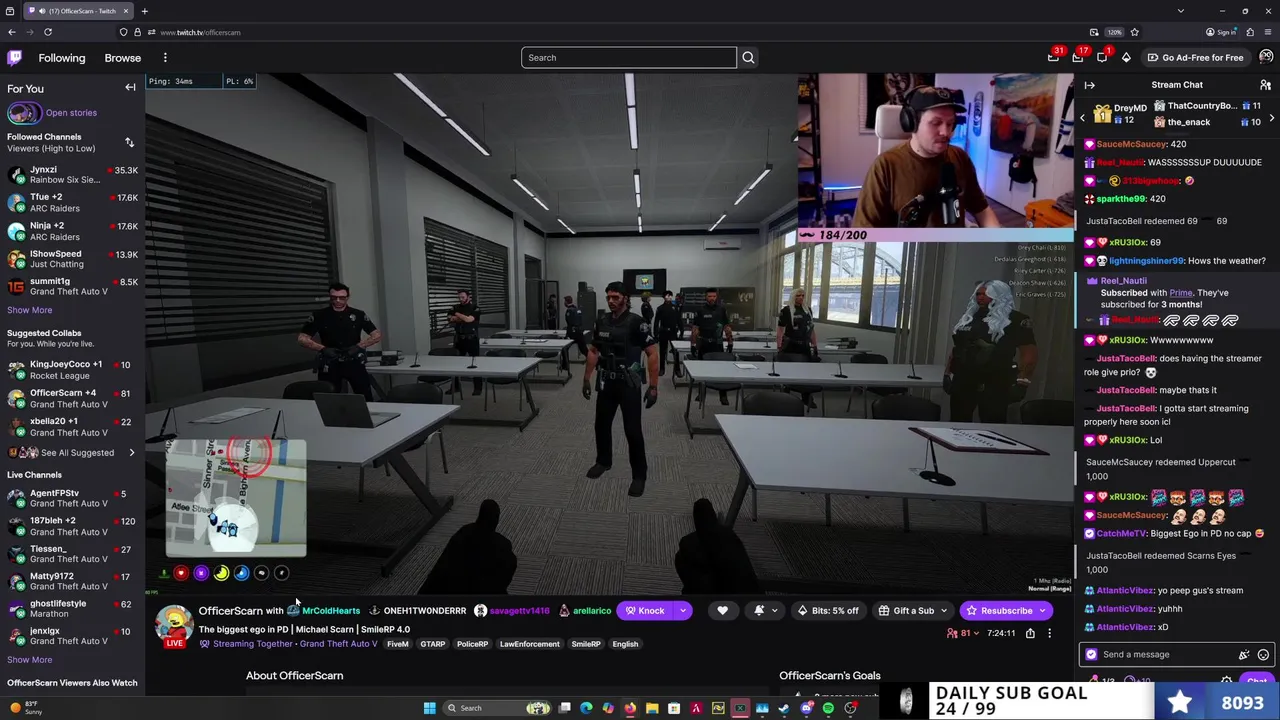1280x720 pixels.
Task: Expand See All Suggested collabs
Action: 72,453
